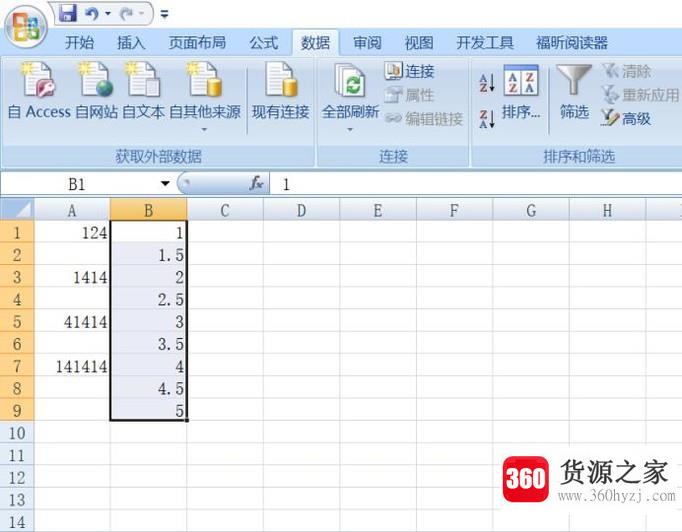Open the 排序... dialog
Viewport: 682px width, 532px height.
(521, 92)
